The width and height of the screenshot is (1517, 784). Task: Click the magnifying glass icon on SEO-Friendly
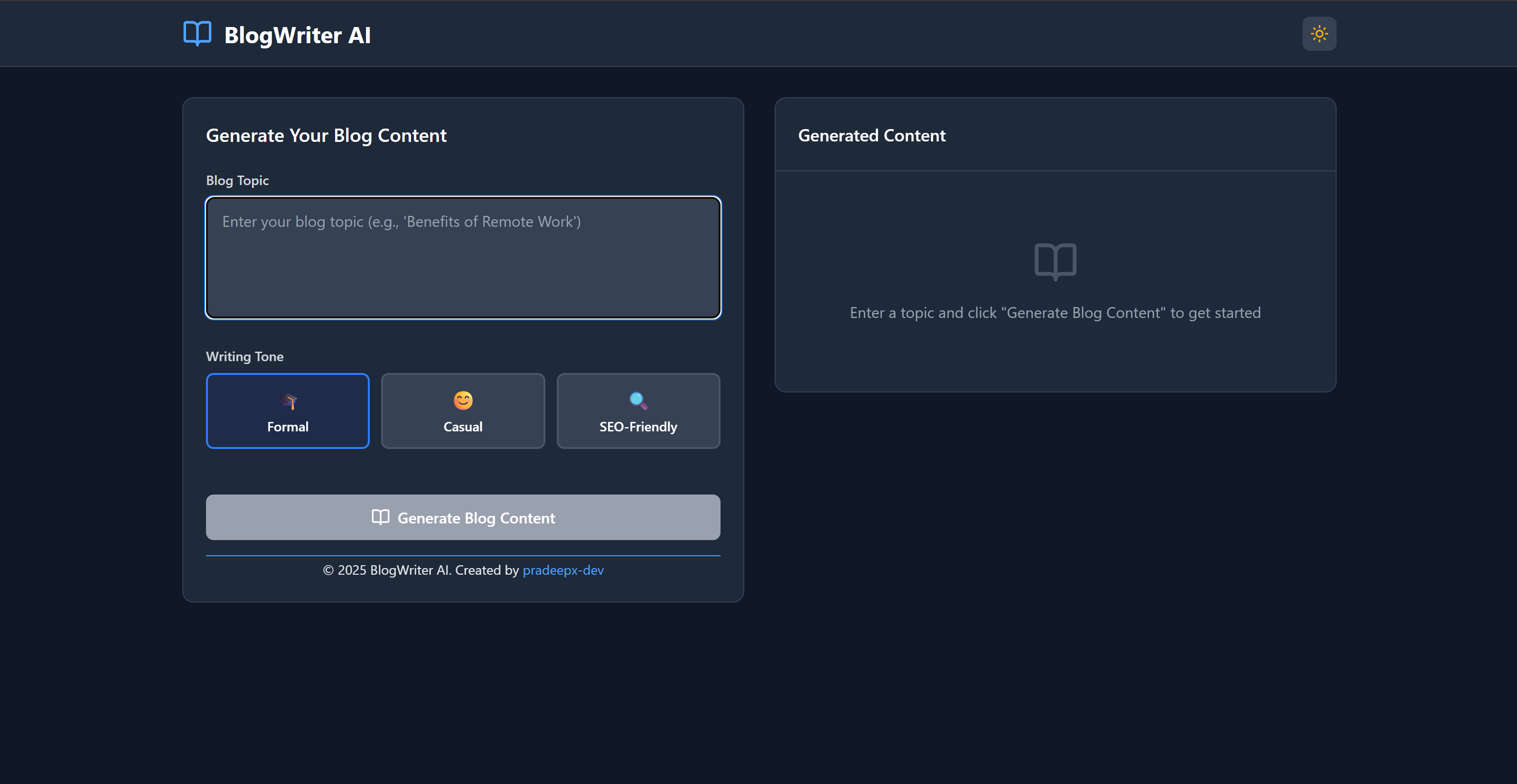(638, 400)
